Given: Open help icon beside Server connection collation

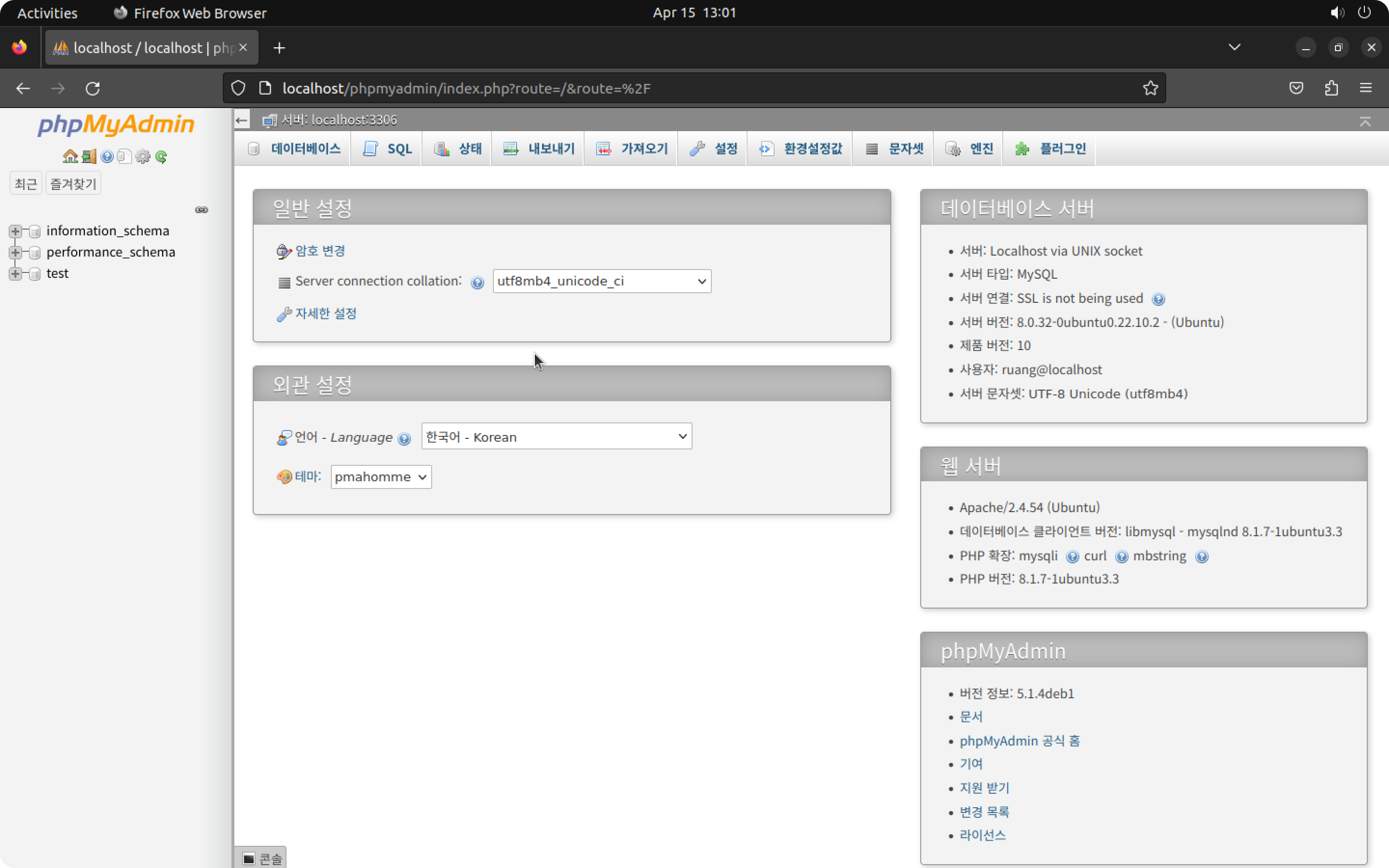Looking at the screenshot, I should (477, 283).
